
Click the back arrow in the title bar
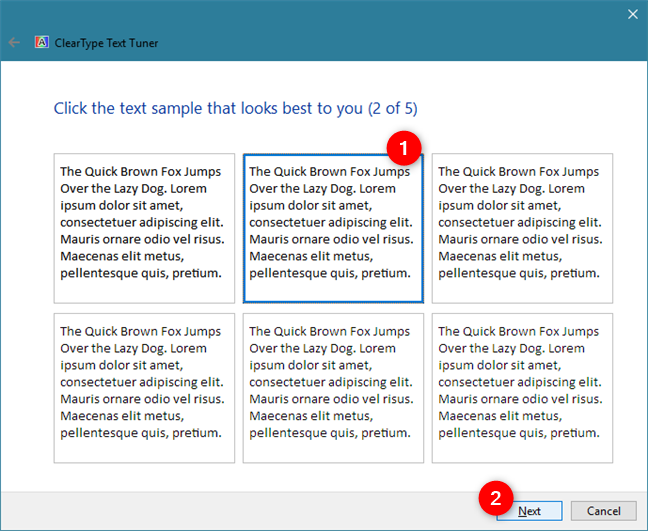(14, 43)
